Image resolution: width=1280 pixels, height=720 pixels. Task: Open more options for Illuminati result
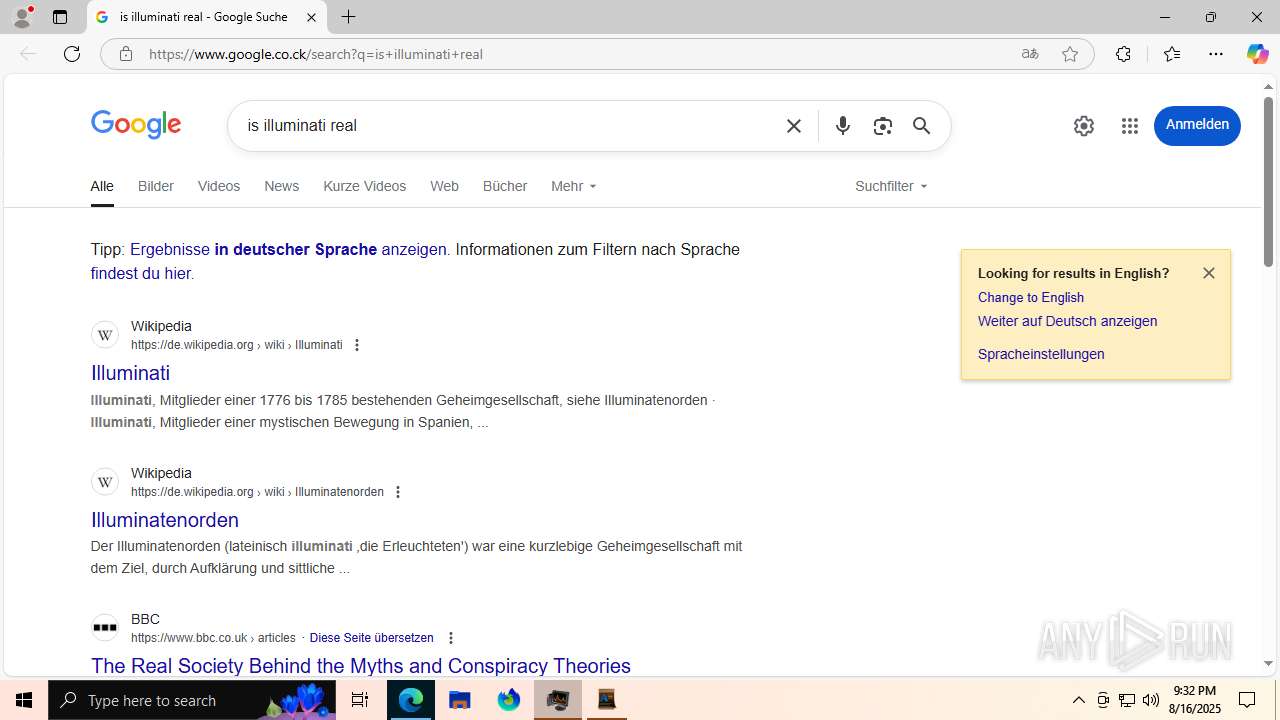click(x=357, y=345)
